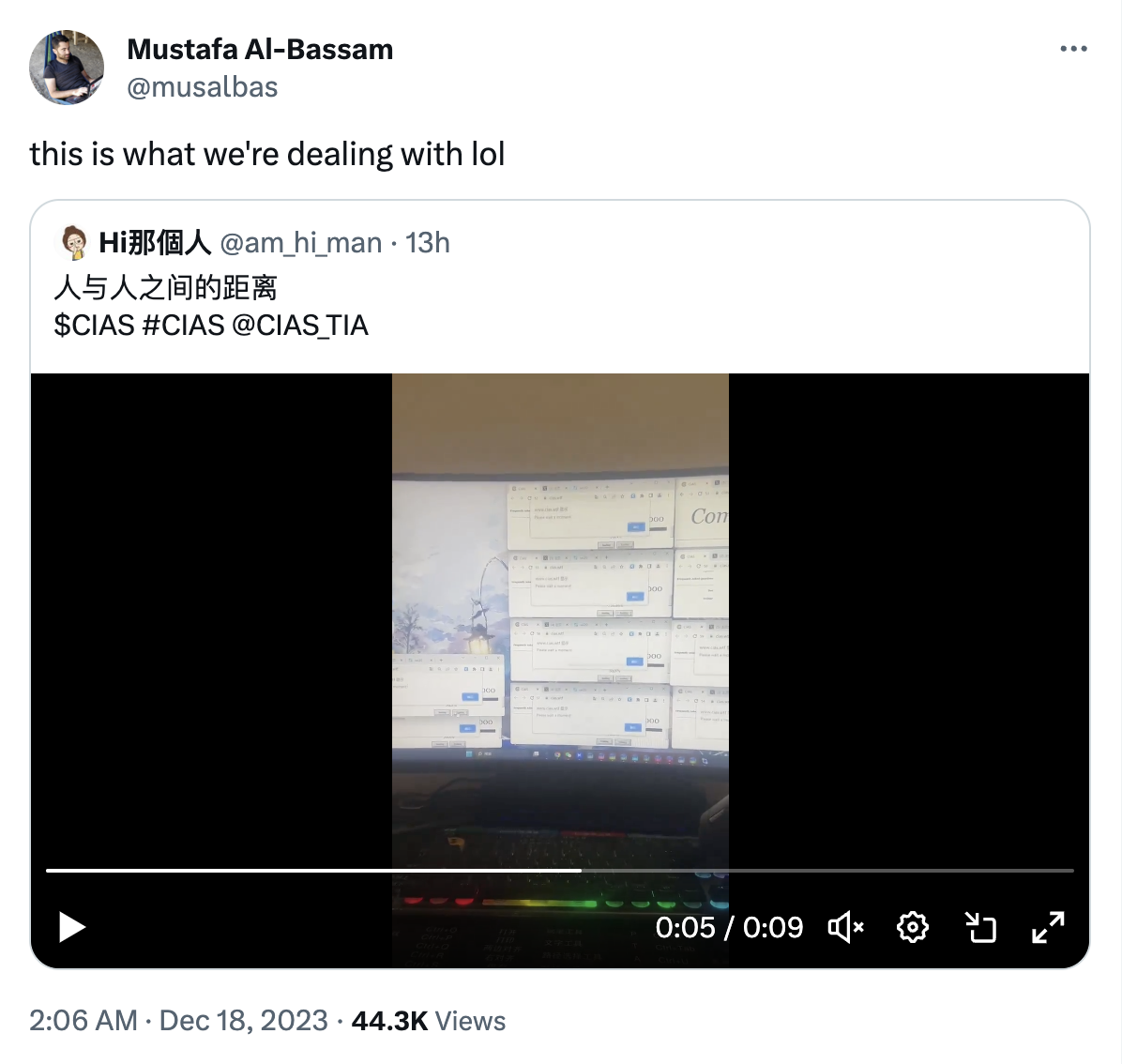The width and height of the screenshot is (1122, 1064).
Task: Click the video frame showing monitor
Action: [x=560, y=616]
